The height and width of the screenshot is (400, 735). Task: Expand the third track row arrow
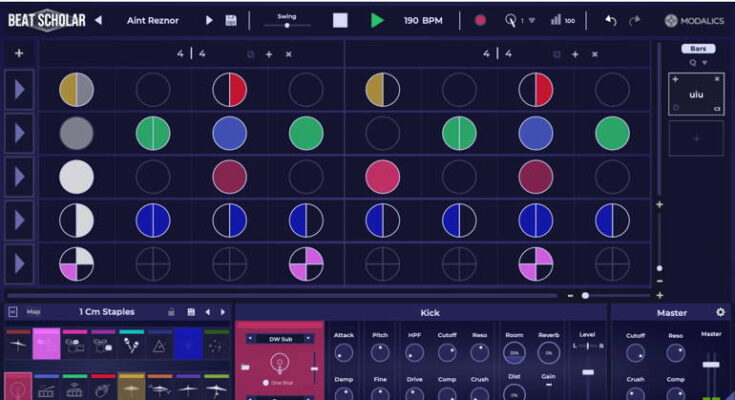pos(19,177)
